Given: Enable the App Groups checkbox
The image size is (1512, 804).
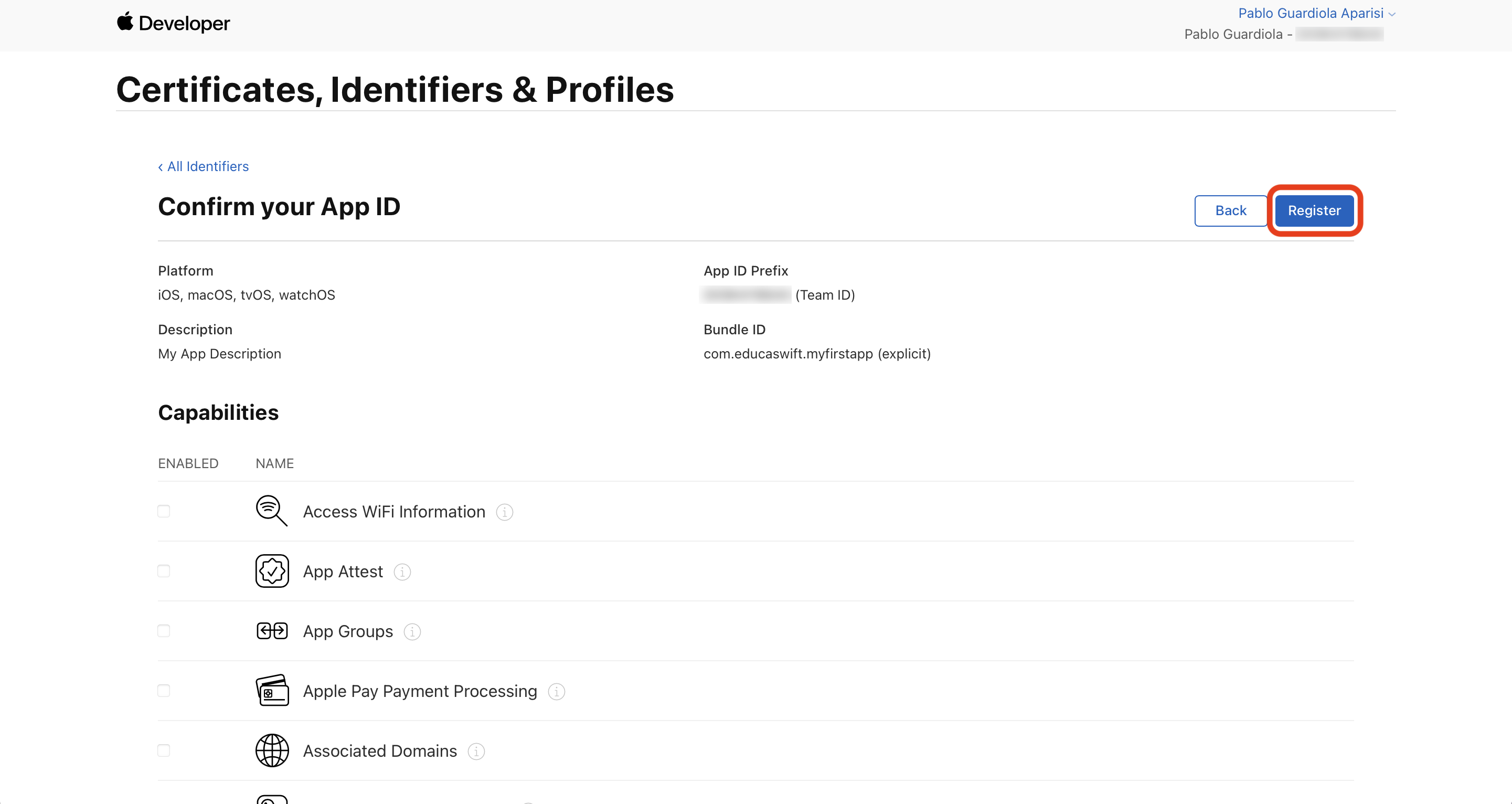Looking at the screenshot, I should coord(164,631).
